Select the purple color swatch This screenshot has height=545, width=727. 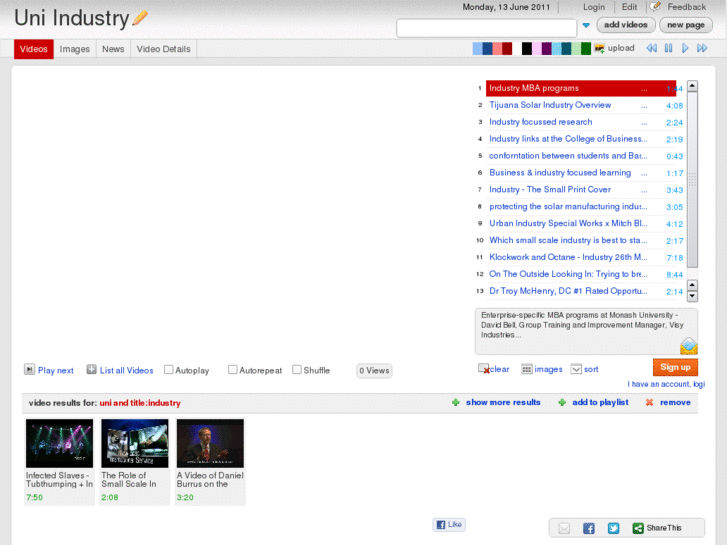tap(547, 48)
